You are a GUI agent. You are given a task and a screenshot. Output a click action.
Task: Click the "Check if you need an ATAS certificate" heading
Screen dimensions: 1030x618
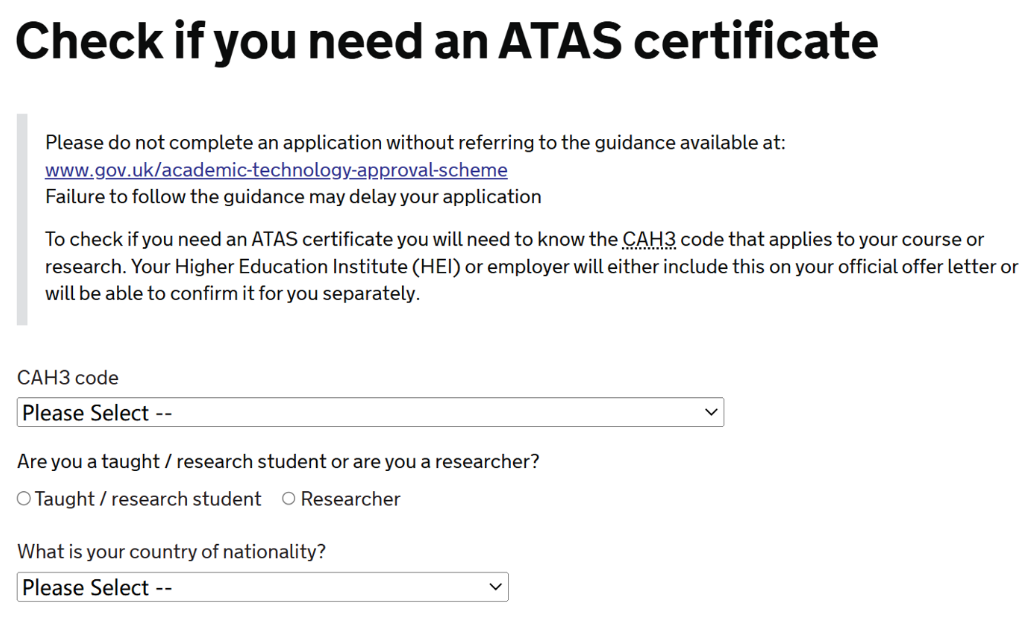447,41
